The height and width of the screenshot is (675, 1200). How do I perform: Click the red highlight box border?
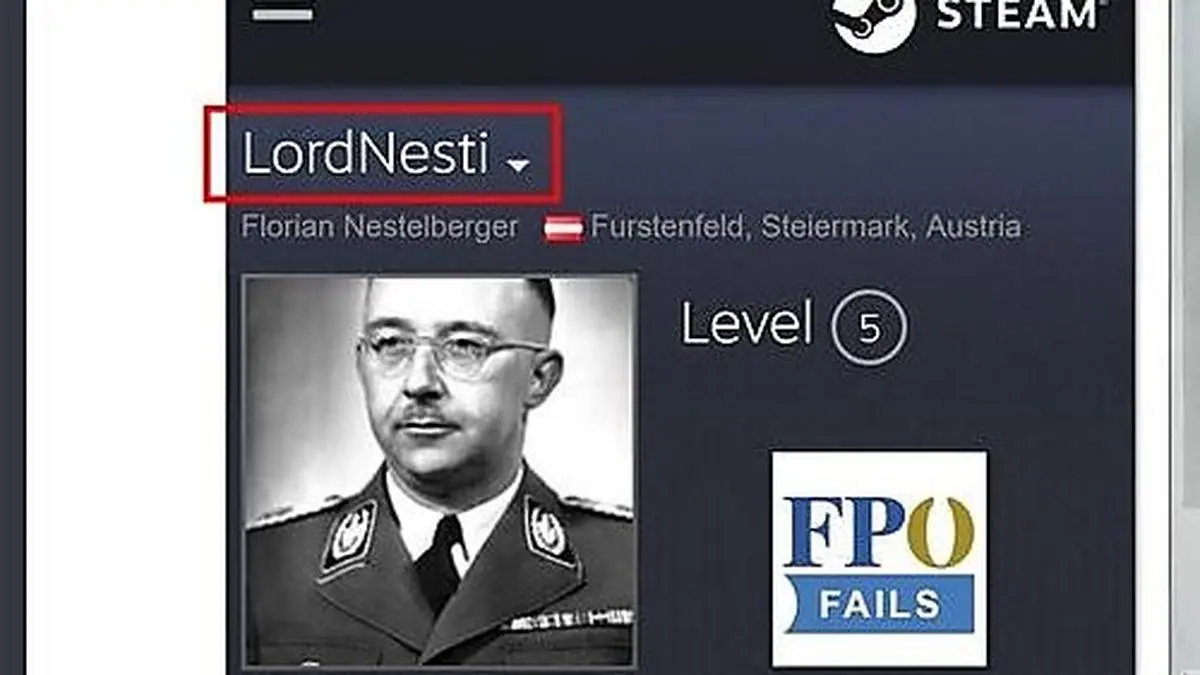[382, 106]
